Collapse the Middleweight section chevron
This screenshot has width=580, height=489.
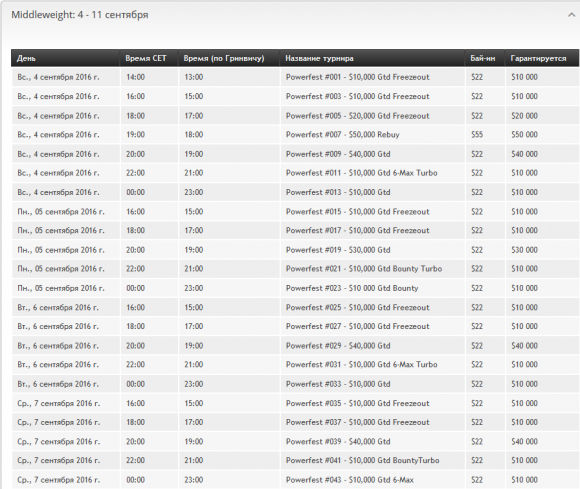point(571,15)
